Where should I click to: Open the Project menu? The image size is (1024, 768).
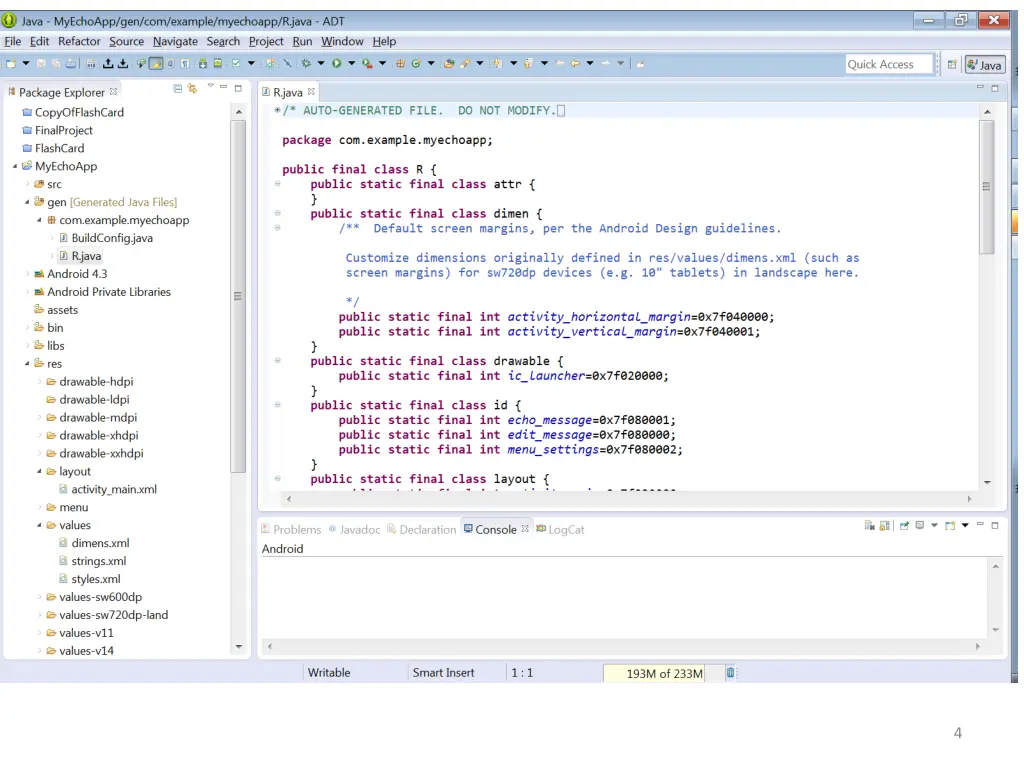point(266,41)
